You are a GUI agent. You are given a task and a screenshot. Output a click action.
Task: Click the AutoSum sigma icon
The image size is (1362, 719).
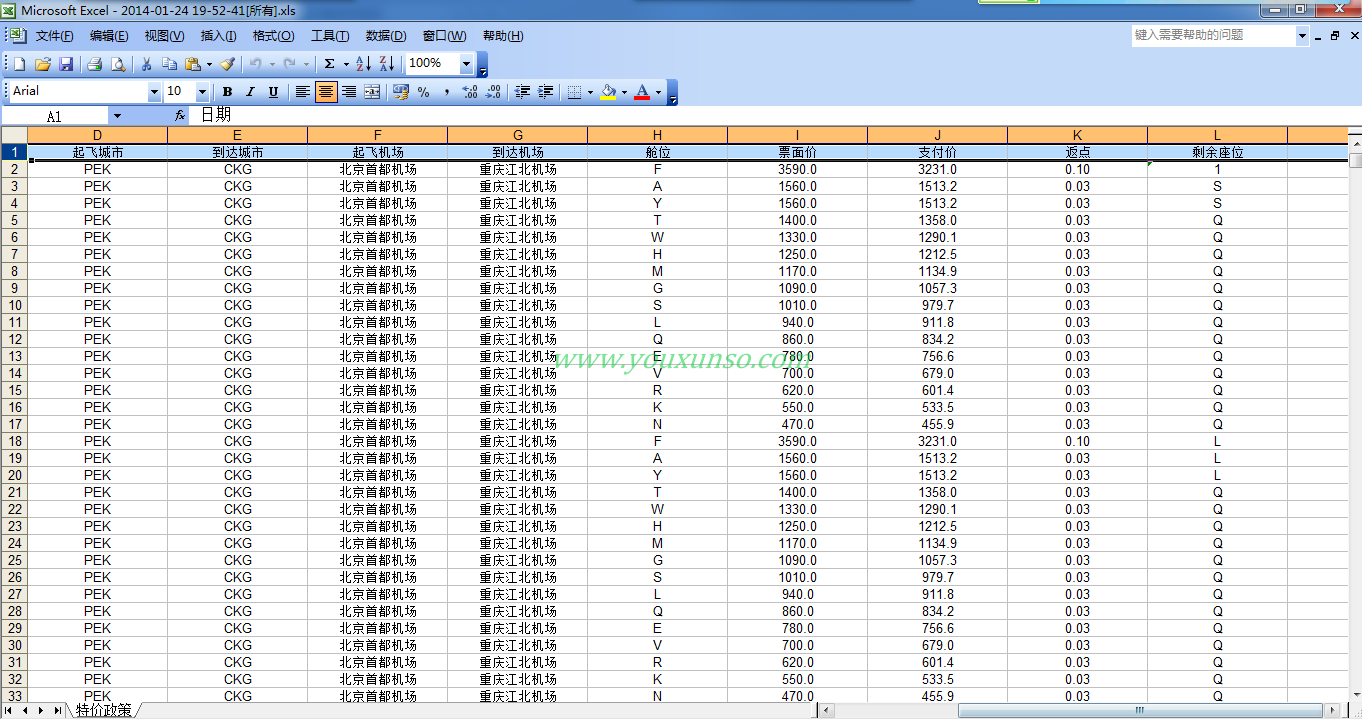[329, 64]
